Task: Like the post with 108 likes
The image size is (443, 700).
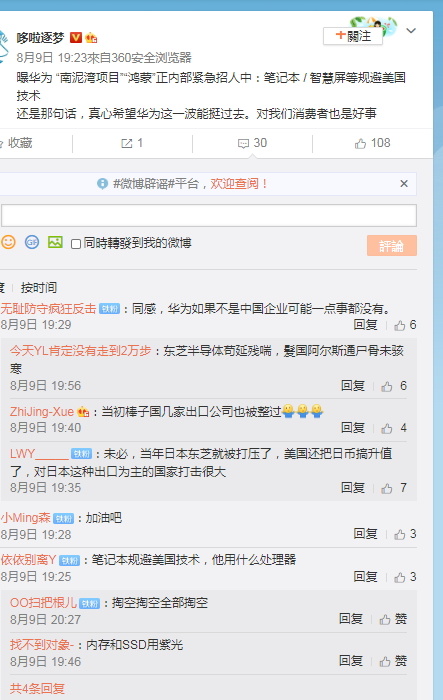Action: (372, 143)
